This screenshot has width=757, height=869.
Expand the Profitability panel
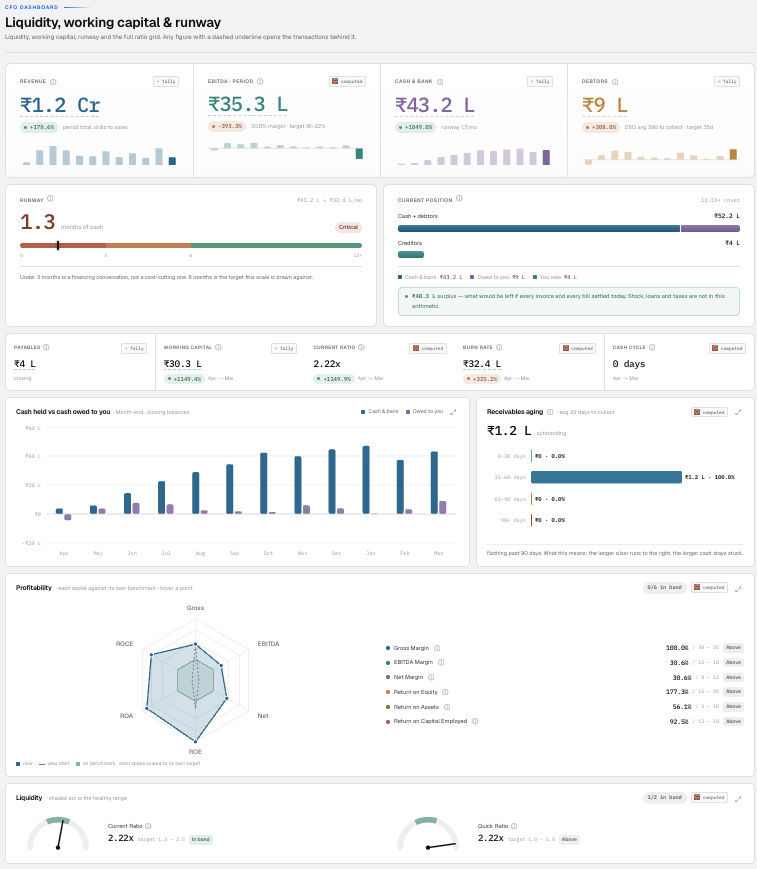(738, 589)
